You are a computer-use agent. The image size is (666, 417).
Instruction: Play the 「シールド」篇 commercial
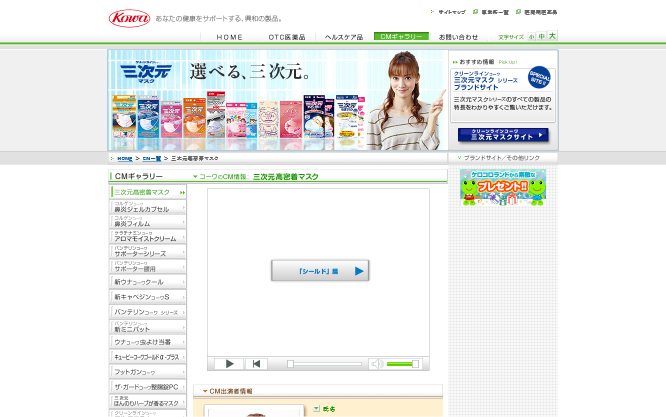click(x=320, y=271)
